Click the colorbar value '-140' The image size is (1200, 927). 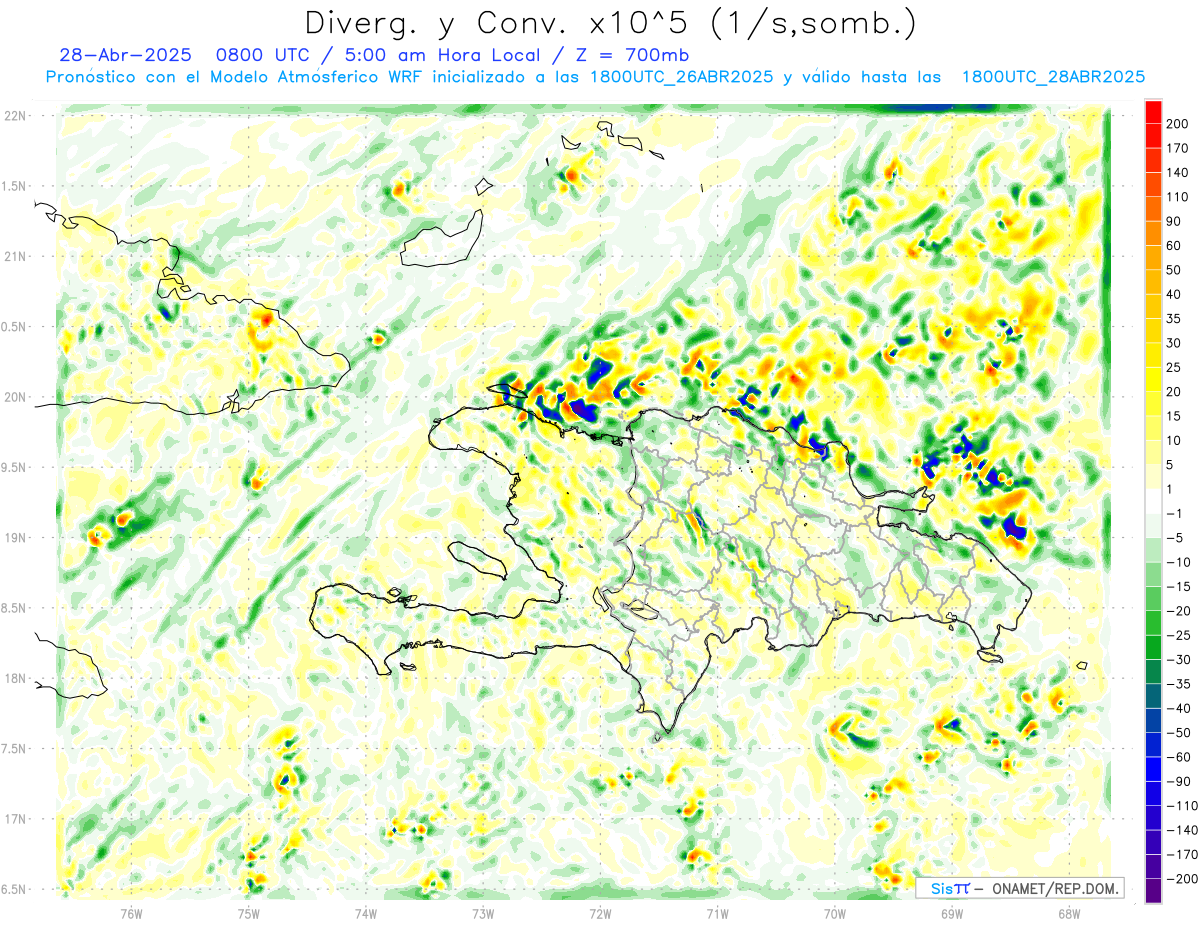1183,830
